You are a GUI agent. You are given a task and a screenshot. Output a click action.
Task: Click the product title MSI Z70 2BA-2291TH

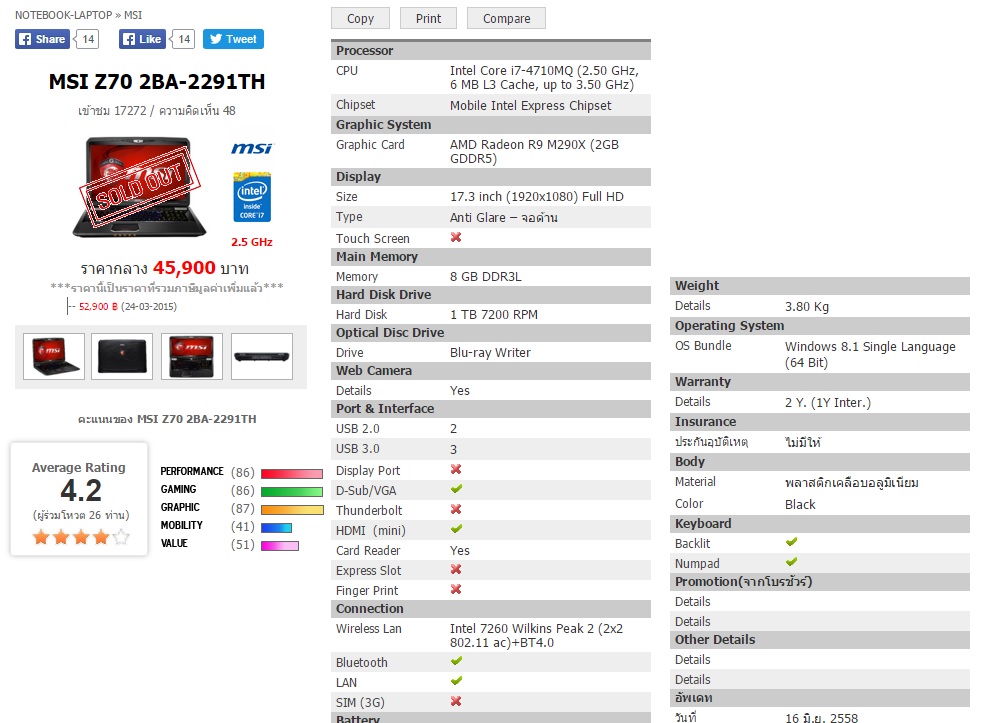(x=157, y=82)
